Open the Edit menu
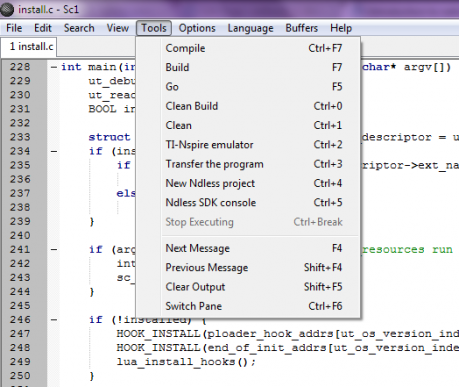The width and height of the screenshot is (459, 387). coord(43,28)
